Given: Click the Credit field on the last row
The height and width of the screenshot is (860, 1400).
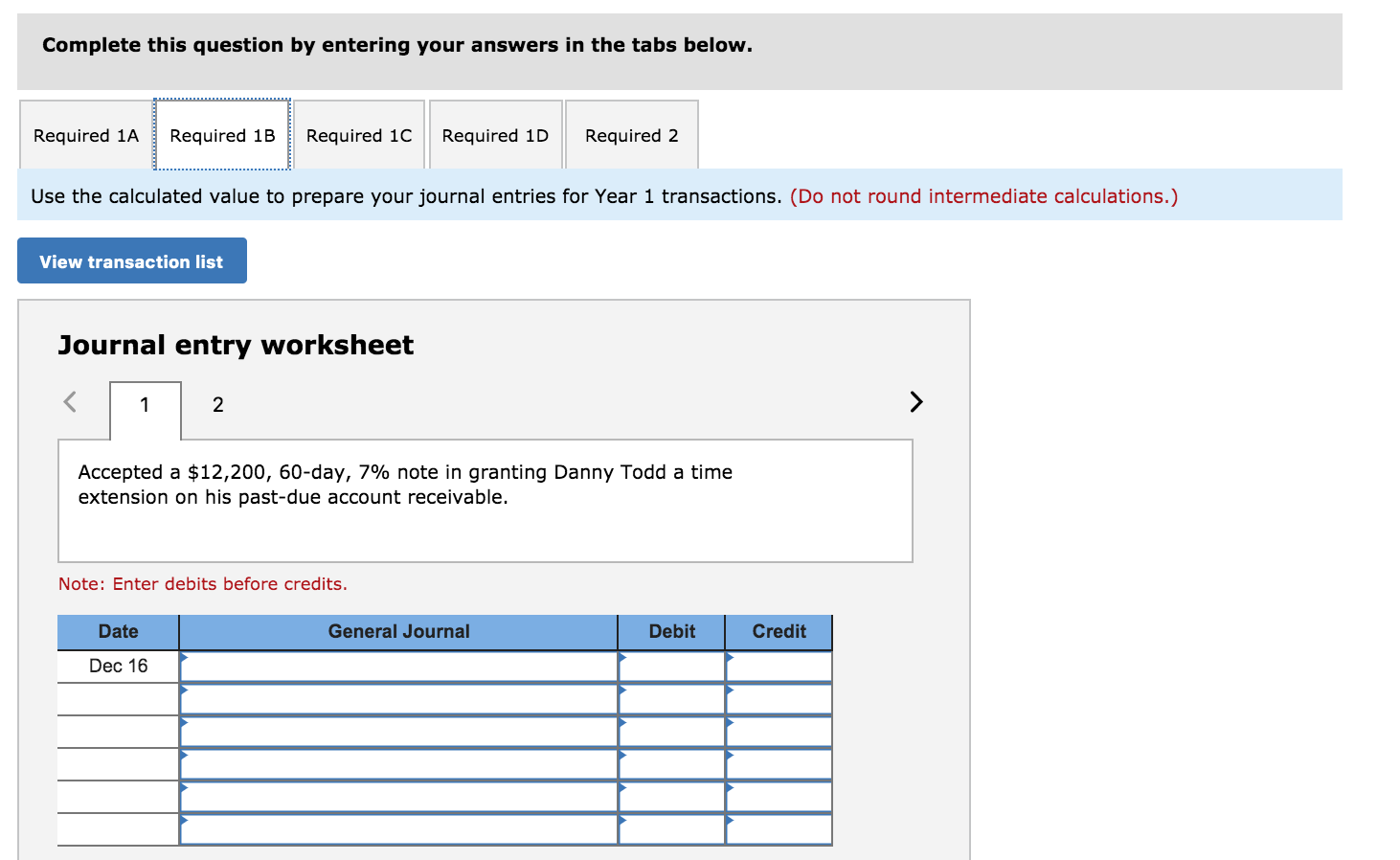Looking at the screenshot, I should click(779, 829).
